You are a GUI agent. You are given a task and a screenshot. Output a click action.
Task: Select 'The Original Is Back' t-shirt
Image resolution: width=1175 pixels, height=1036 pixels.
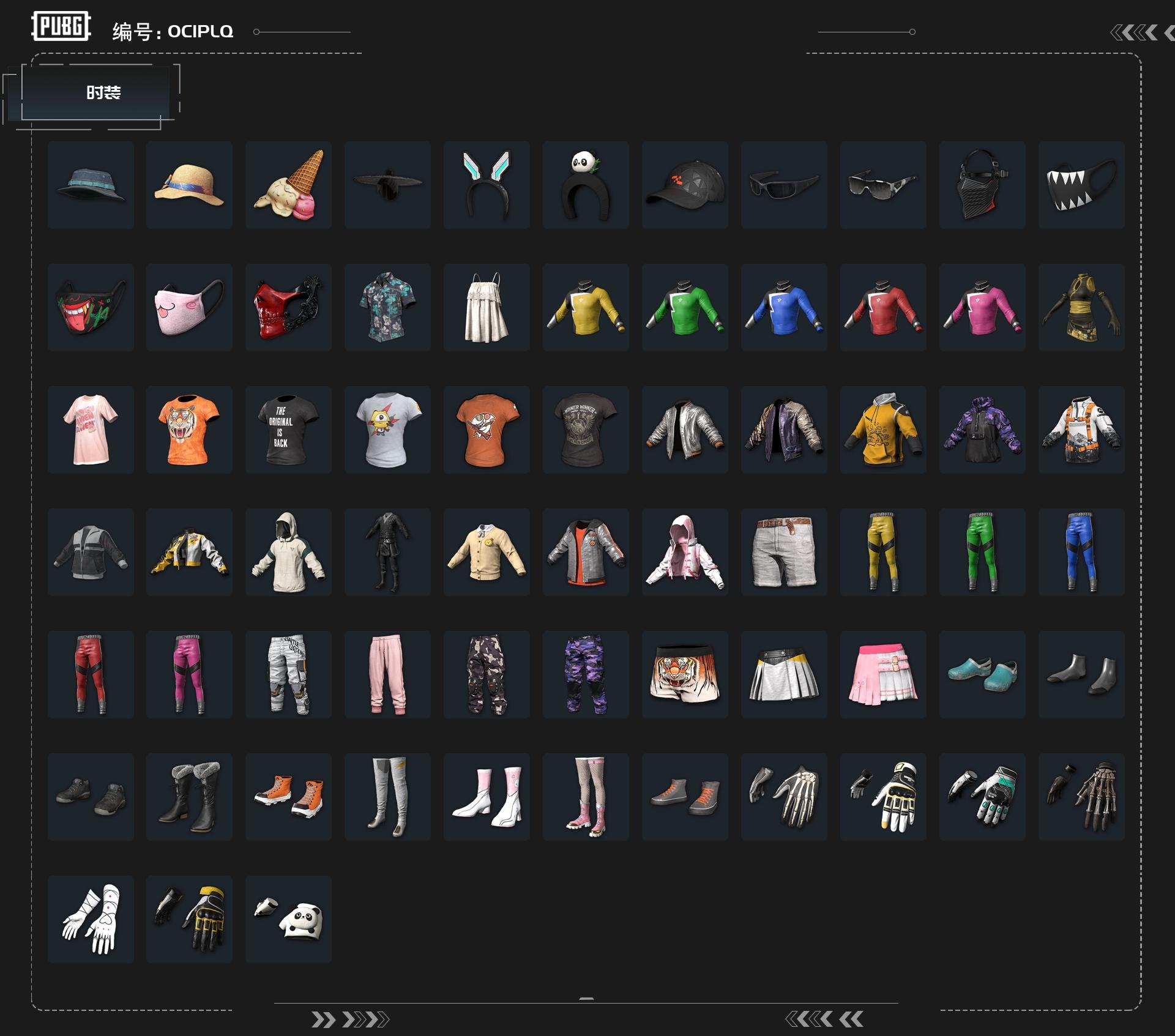click(288, 430)
